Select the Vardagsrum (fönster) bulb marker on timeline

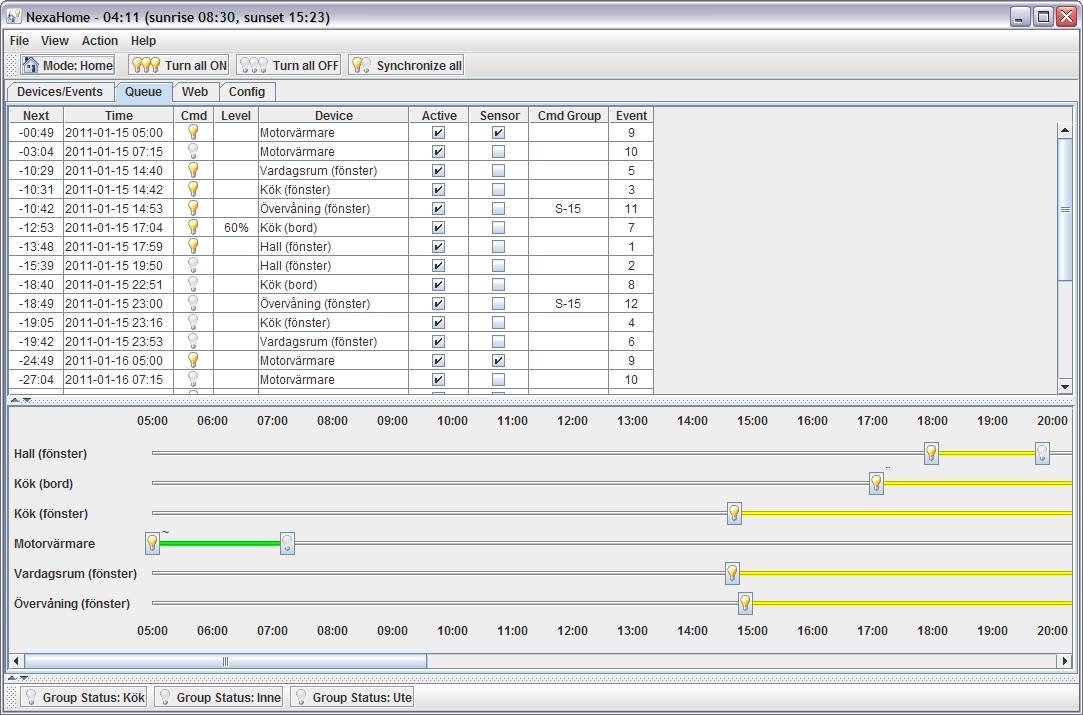(732, 573)
